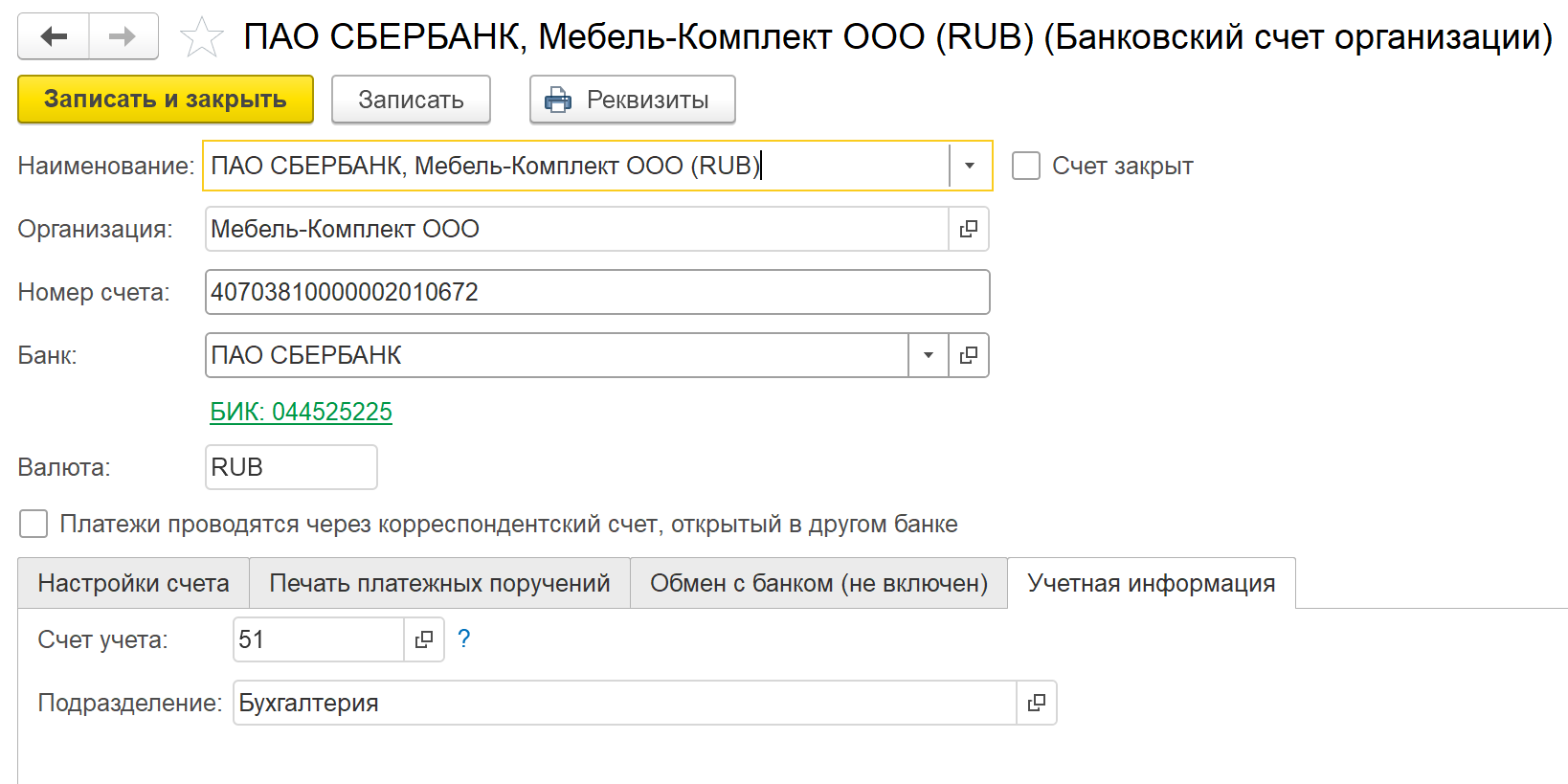This screenshot has width=1568, height=784.
Task: Click the back navigation arrow
Action: (x=54, y=36)
